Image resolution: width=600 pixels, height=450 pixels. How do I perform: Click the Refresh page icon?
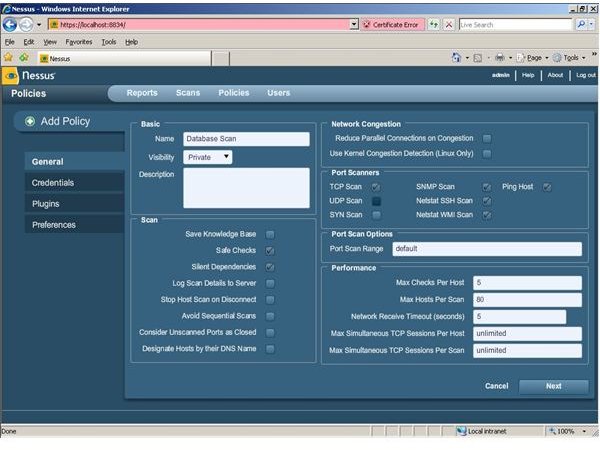(434, 24)
